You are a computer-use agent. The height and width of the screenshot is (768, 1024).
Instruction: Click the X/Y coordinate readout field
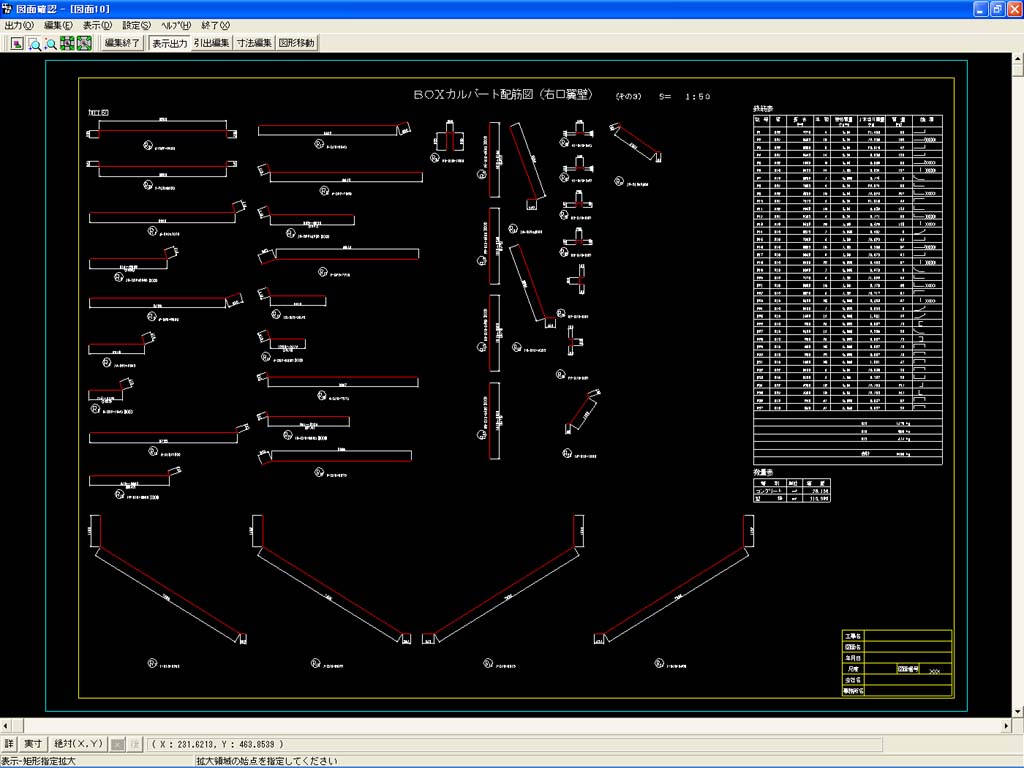point(515,744)
